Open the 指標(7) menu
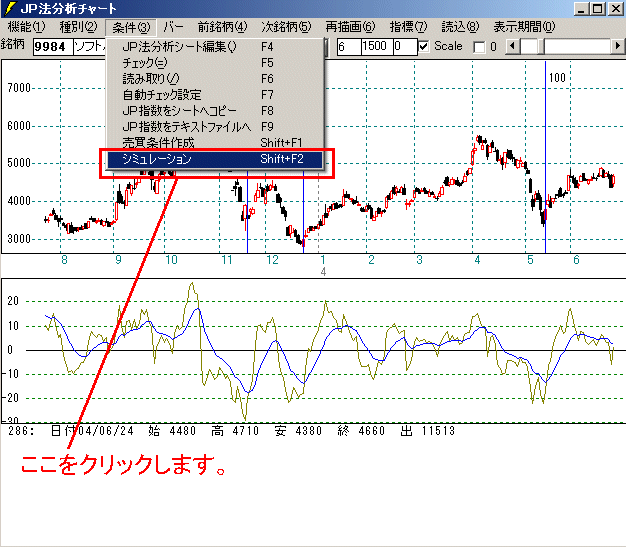 click(x=407, y=27)
